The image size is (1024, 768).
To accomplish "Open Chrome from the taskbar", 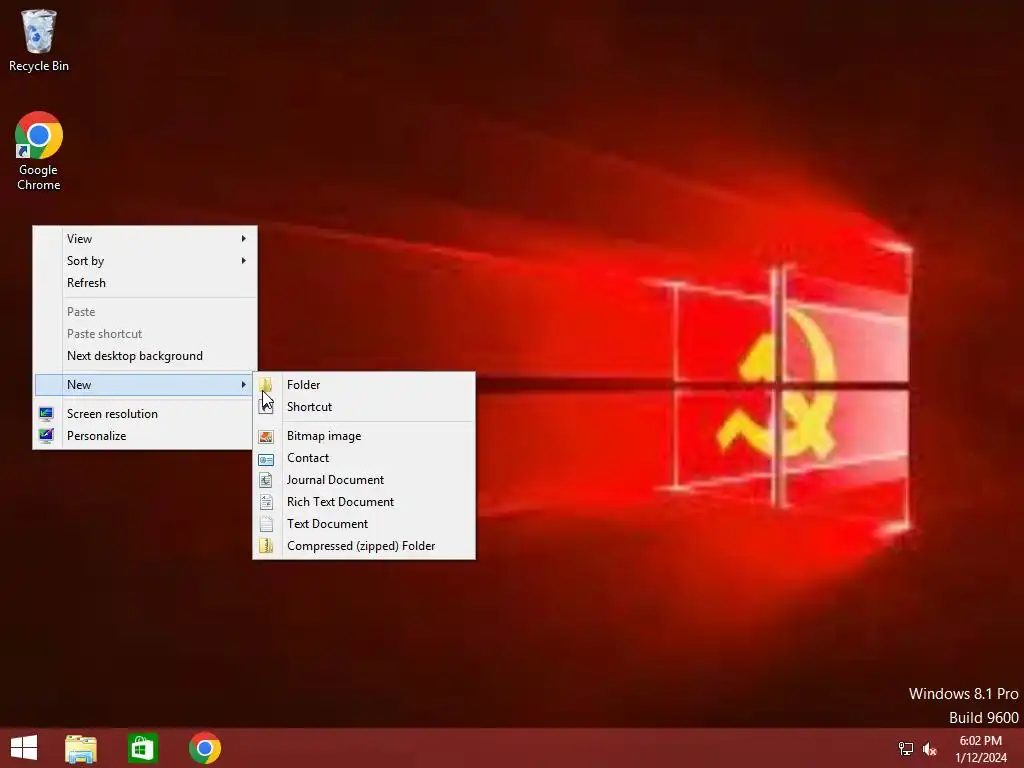I will click(x=205, y=748).
